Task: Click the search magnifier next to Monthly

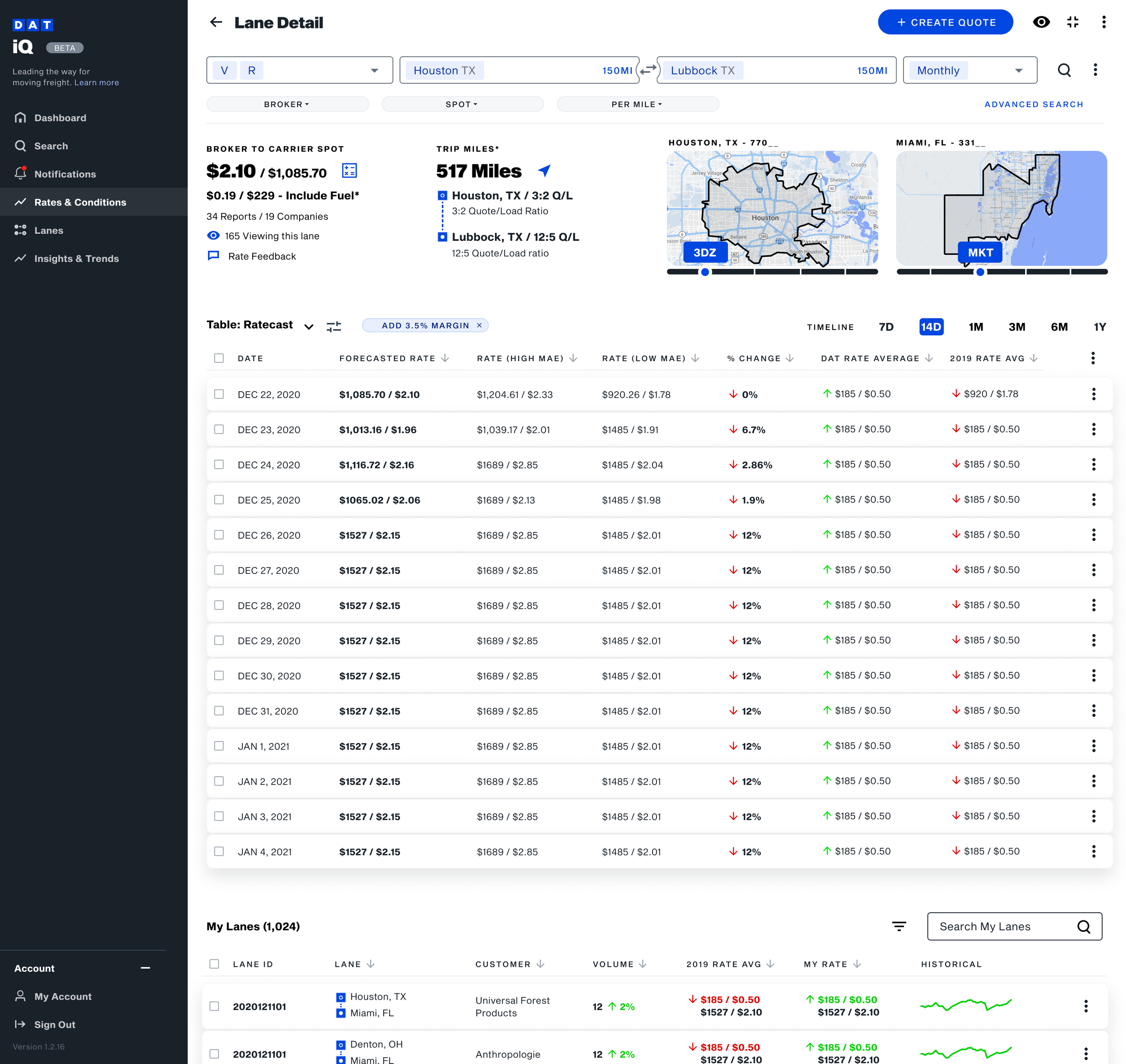Action: point(1064,70)
